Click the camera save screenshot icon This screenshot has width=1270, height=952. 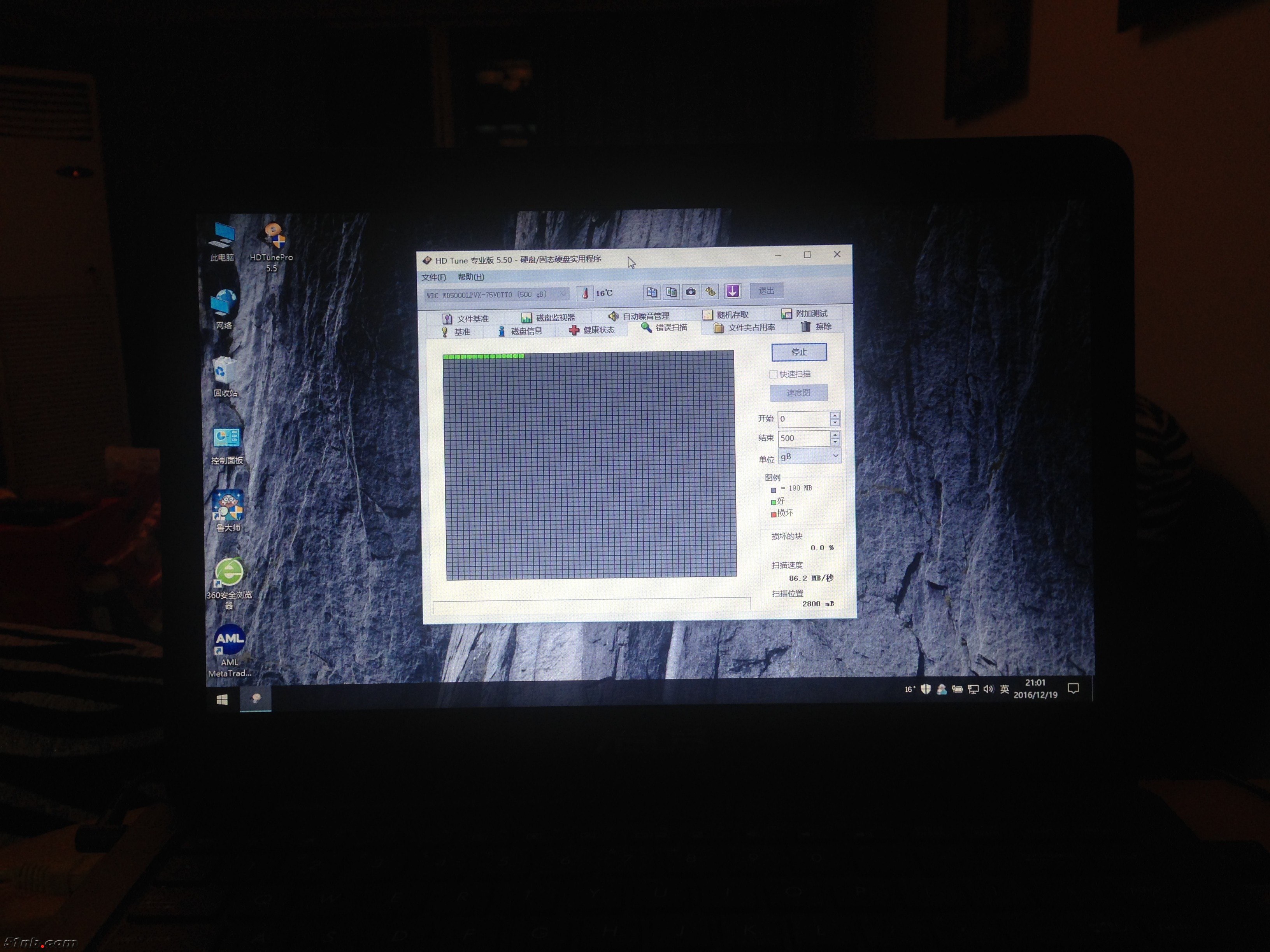click(x=691, y=292)
